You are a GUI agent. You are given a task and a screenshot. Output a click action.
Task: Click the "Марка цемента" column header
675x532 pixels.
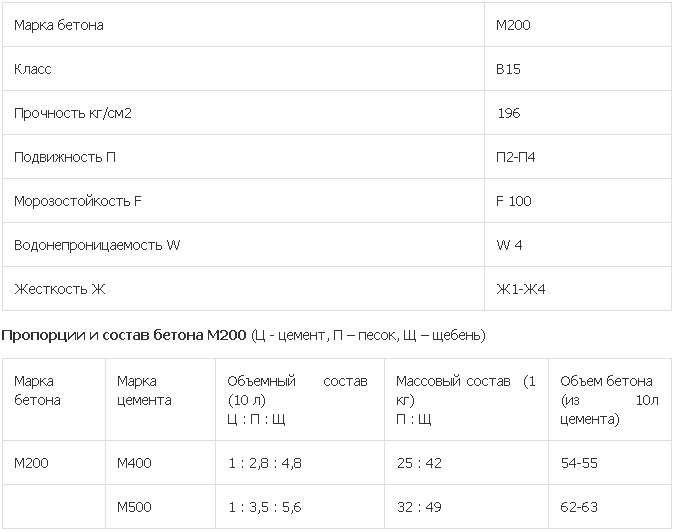point(144,391)
